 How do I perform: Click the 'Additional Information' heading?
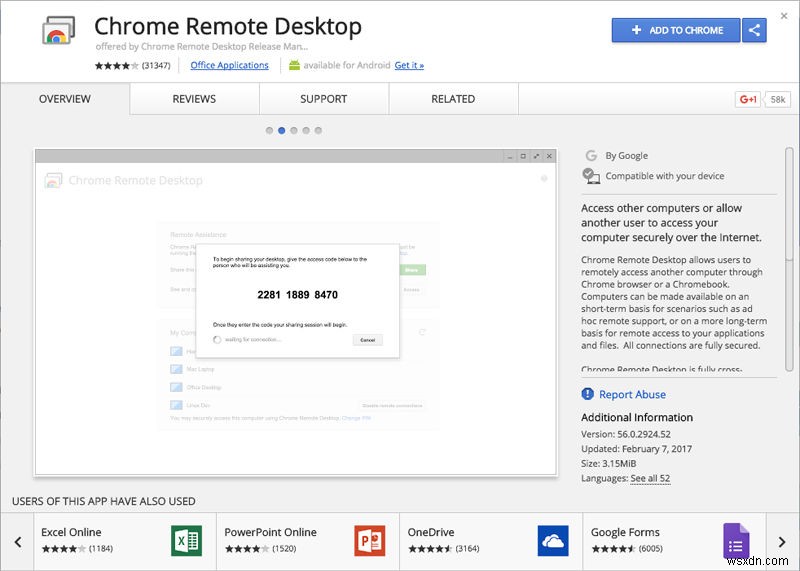[x=637, y=417]
